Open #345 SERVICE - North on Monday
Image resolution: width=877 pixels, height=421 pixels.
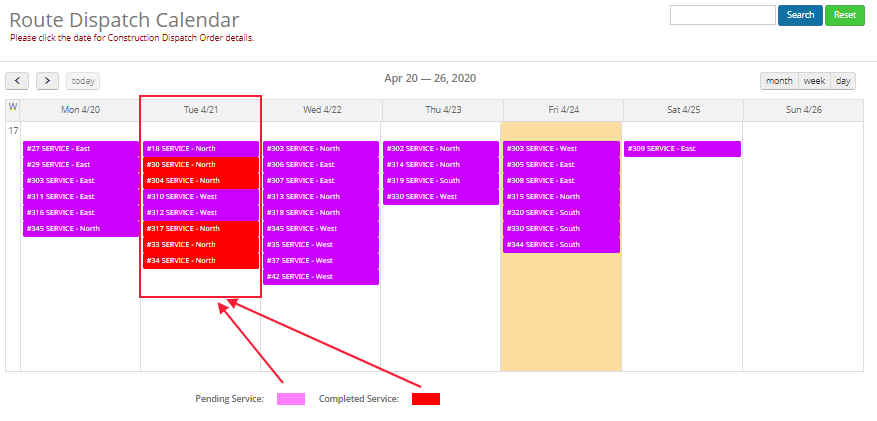click(x=81, y=229)
